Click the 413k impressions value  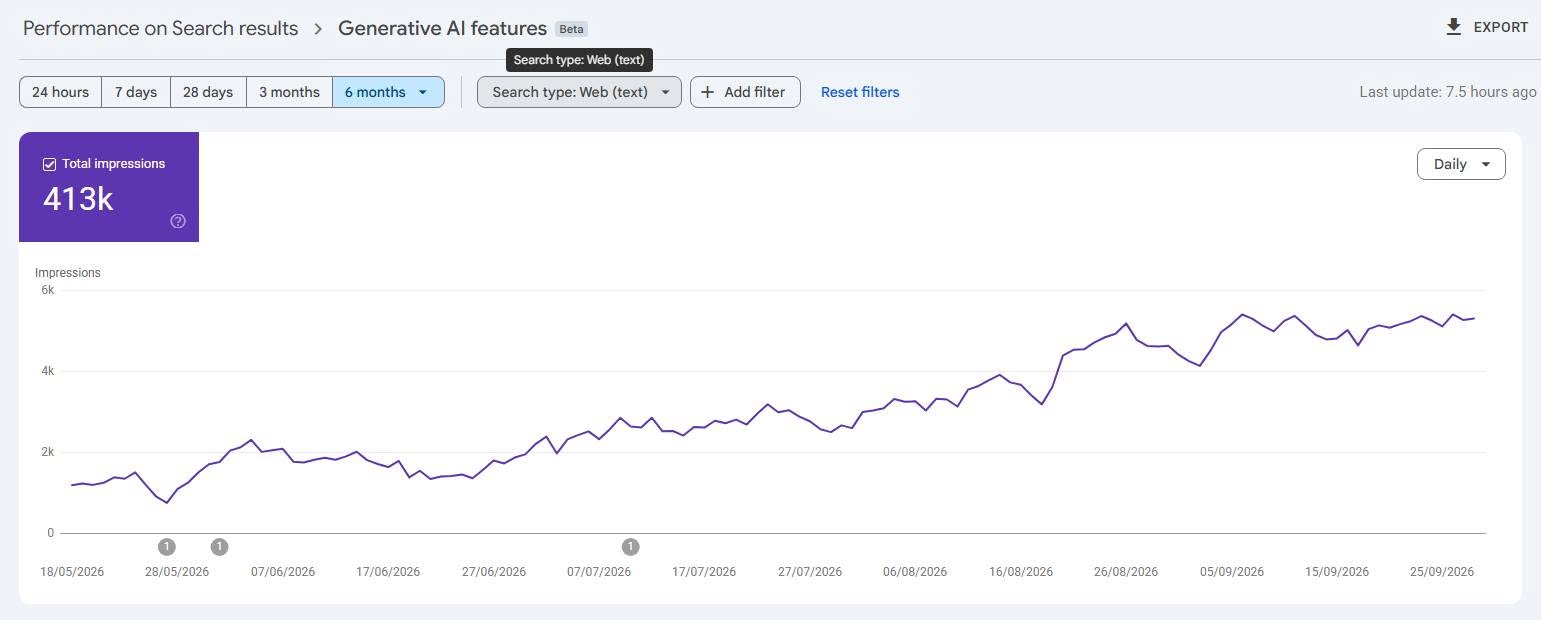point(78,199)
